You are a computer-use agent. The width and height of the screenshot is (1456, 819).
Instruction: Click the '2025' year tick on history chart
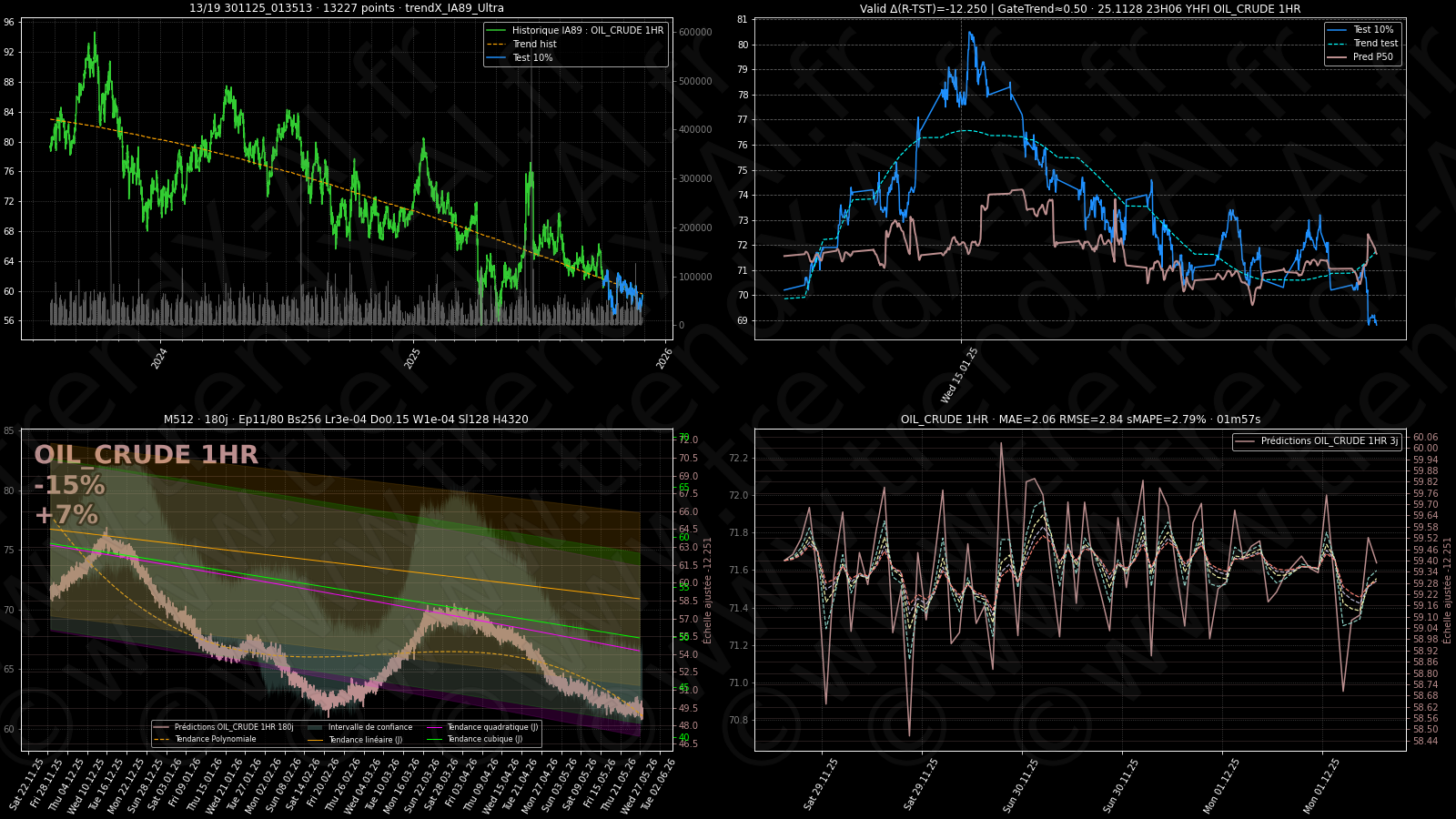click(x=412, y=359)
